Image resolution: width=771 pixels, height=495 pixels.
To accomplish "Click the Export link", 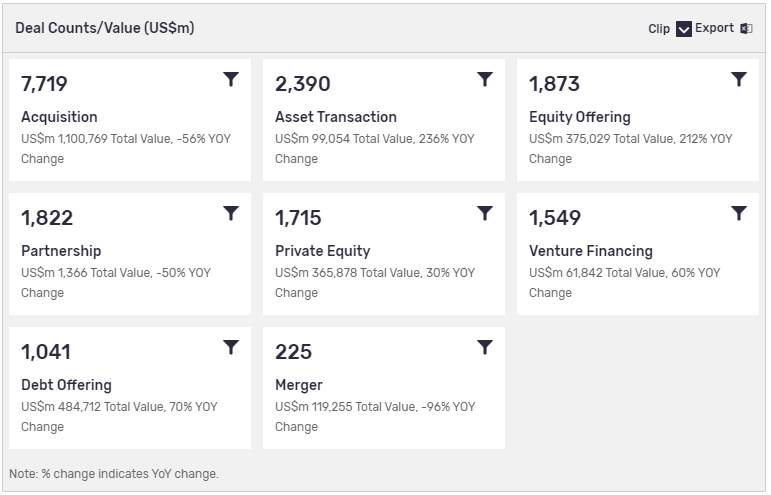I will pyautogui.click(x=714, y=28).
